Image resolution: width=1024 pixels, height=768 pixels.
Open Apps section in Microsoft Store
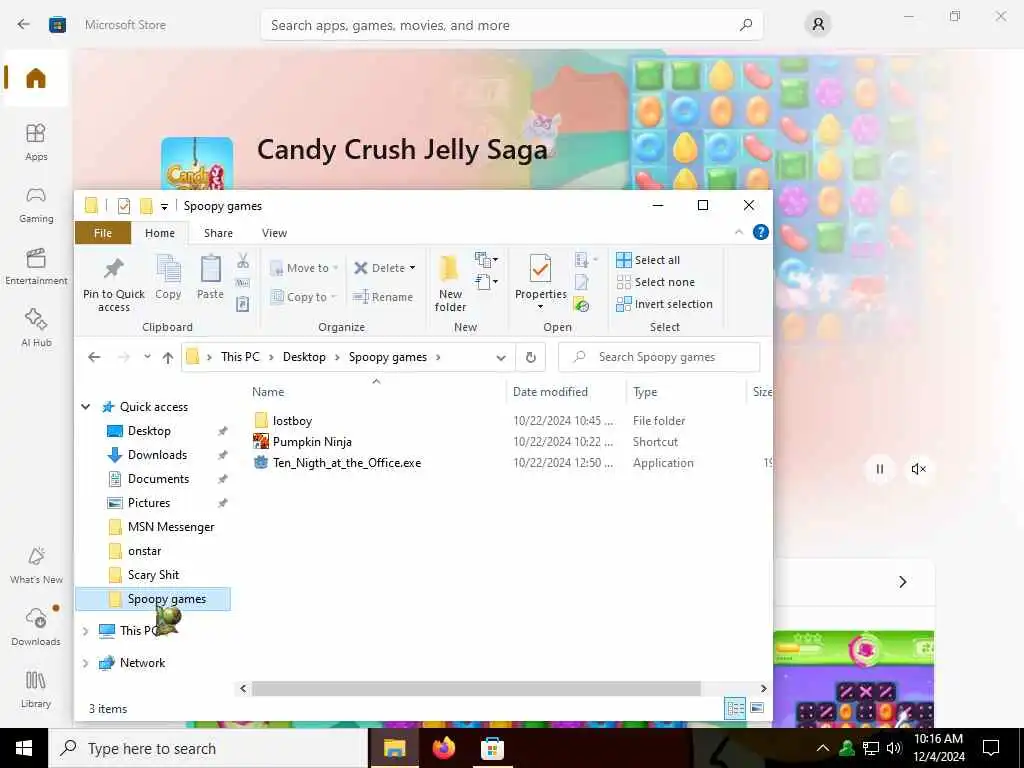click(36, 142)
